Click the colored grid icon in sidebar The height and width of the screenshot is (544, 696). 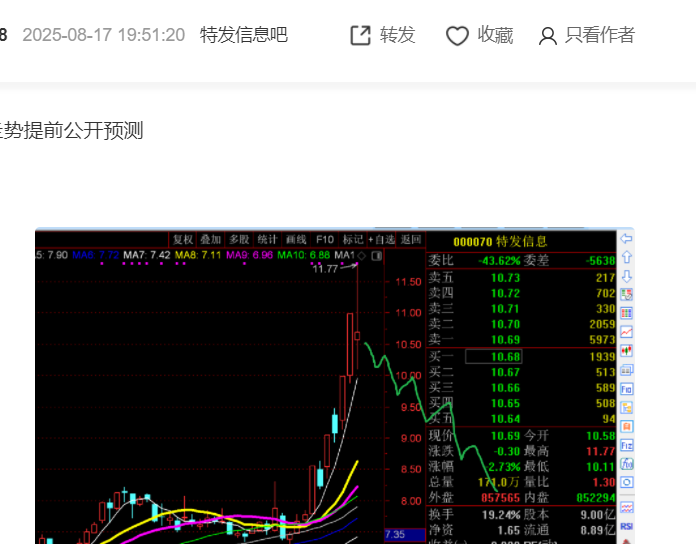click(x=626, y=313)
